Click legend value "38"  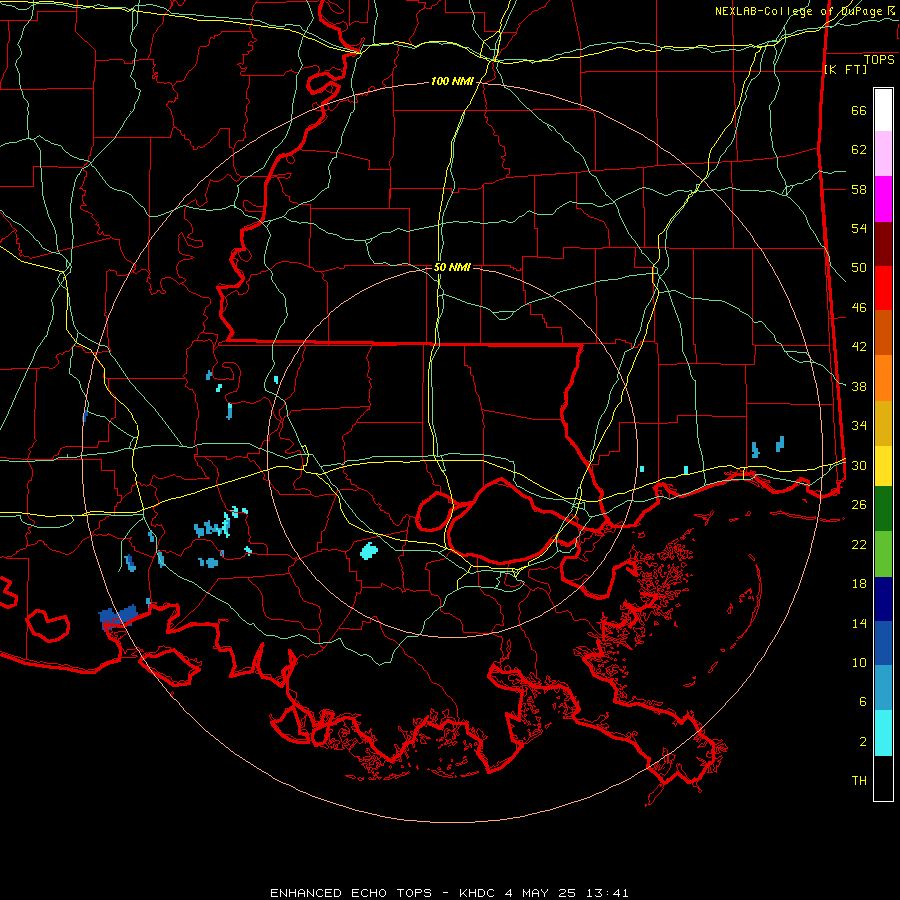pos(859,386)
